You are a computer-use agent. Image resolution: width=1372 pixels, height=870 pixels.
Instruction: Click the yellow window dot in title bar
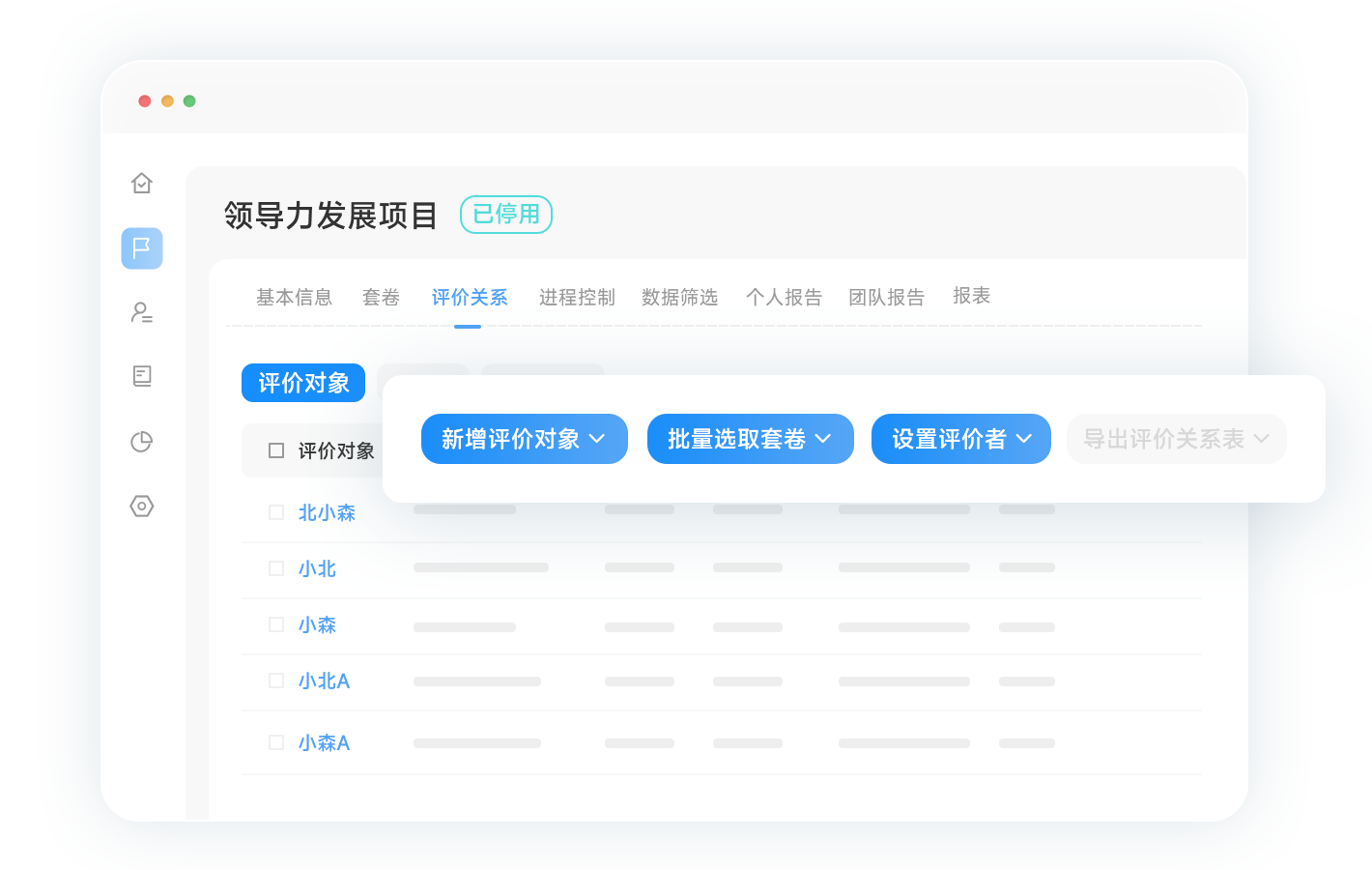click(x=167, y=101)
